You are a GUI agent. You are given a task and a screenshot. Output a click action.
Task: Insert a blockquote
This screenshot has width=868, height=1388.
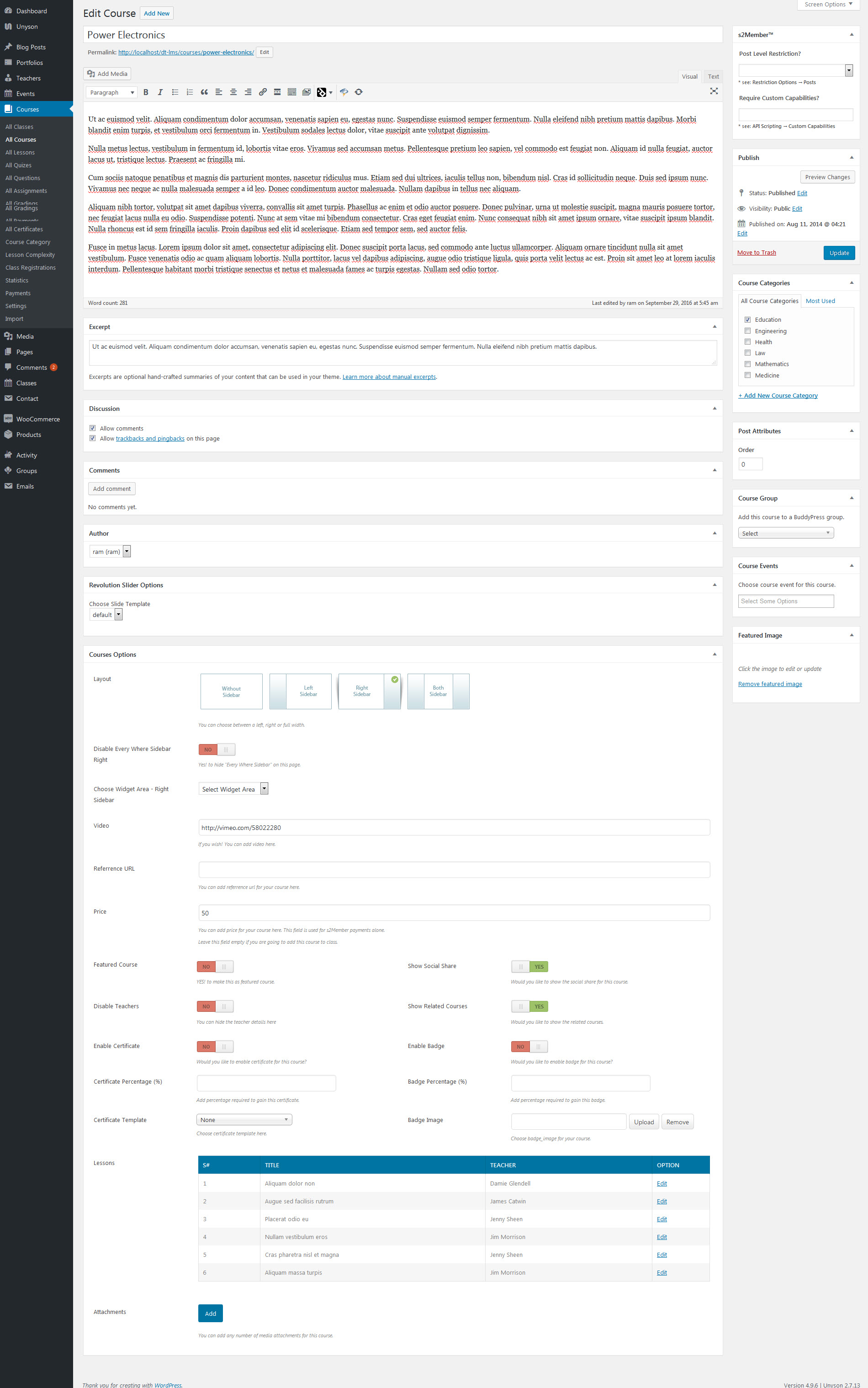[204, 92]
